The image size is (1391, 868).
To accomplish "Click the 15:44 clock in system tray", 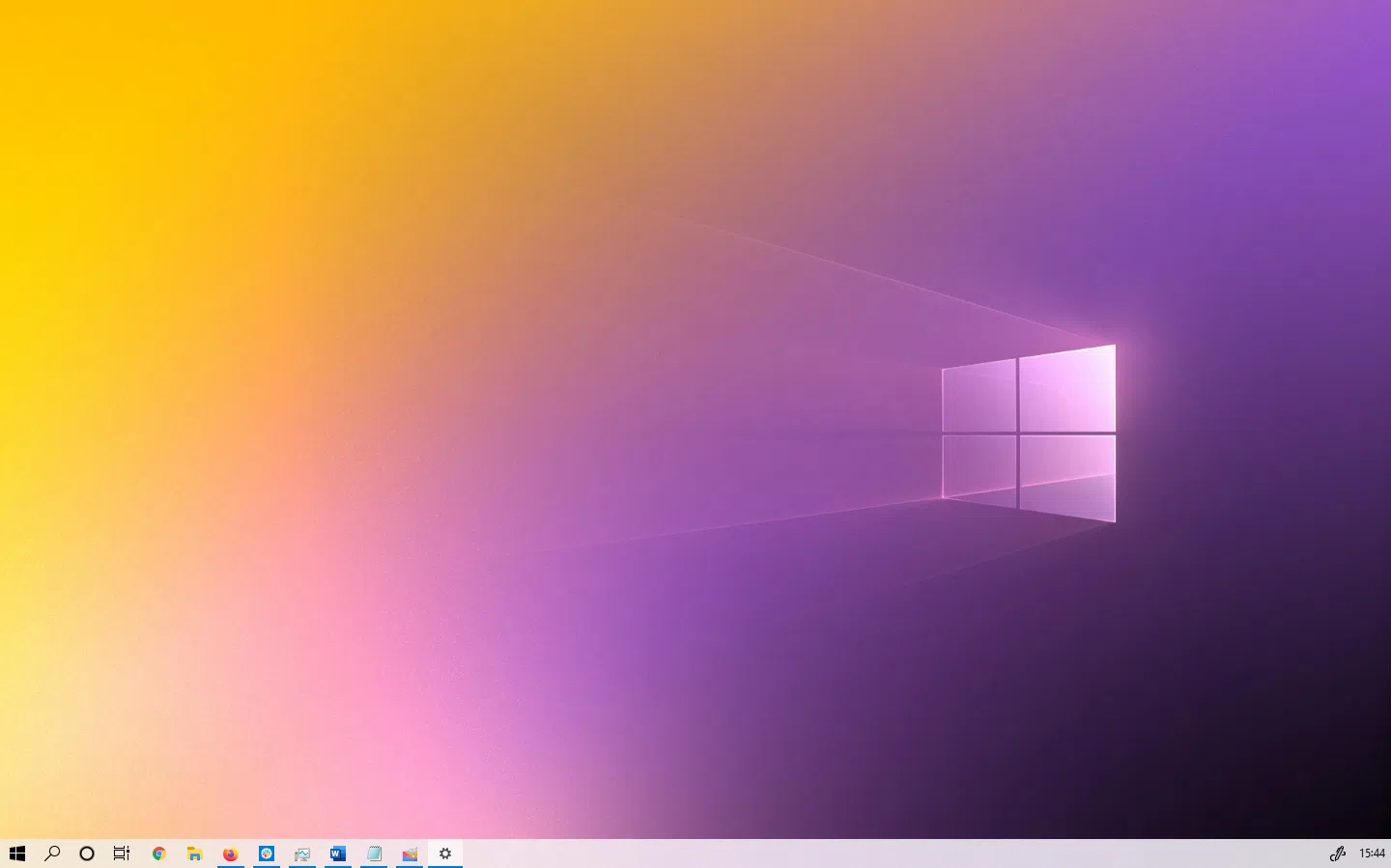I will point(1371,854).
